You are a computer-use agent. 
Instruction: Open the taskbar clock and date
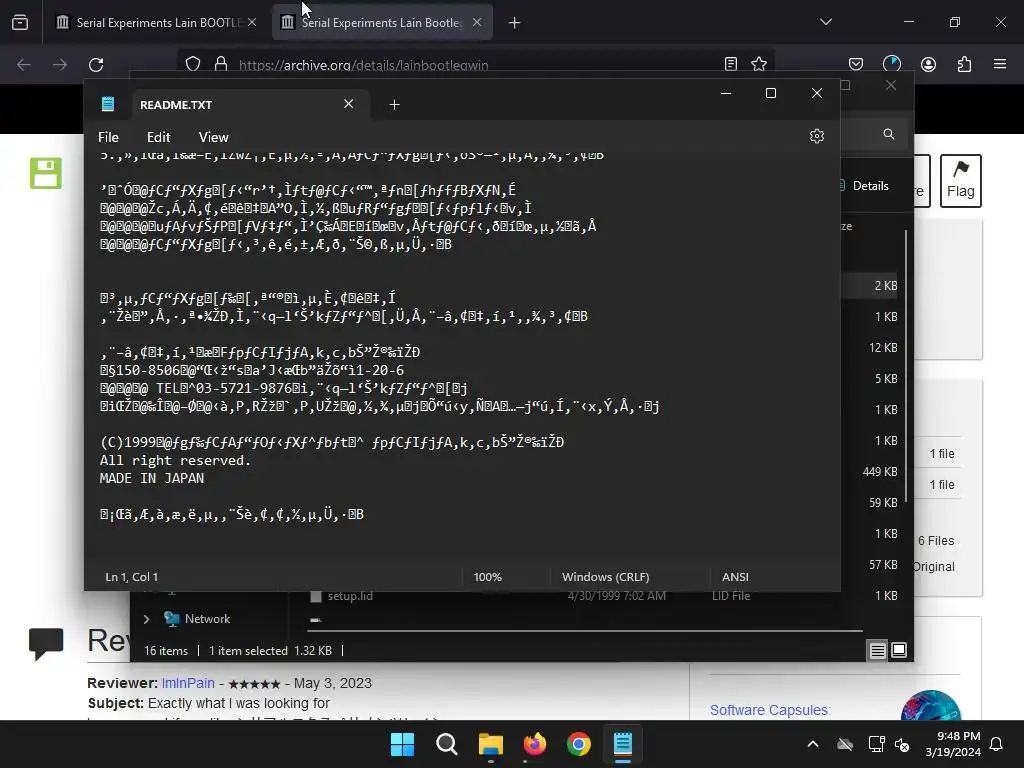pyautogui.click(x=953, y=744)
